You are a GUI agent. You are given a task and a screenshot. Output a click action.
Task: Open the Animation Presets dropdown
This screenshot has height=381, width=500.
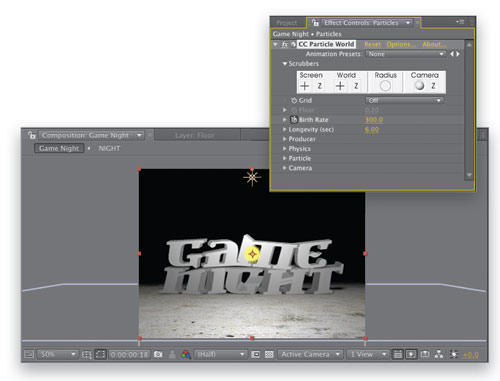click(406, 54)
